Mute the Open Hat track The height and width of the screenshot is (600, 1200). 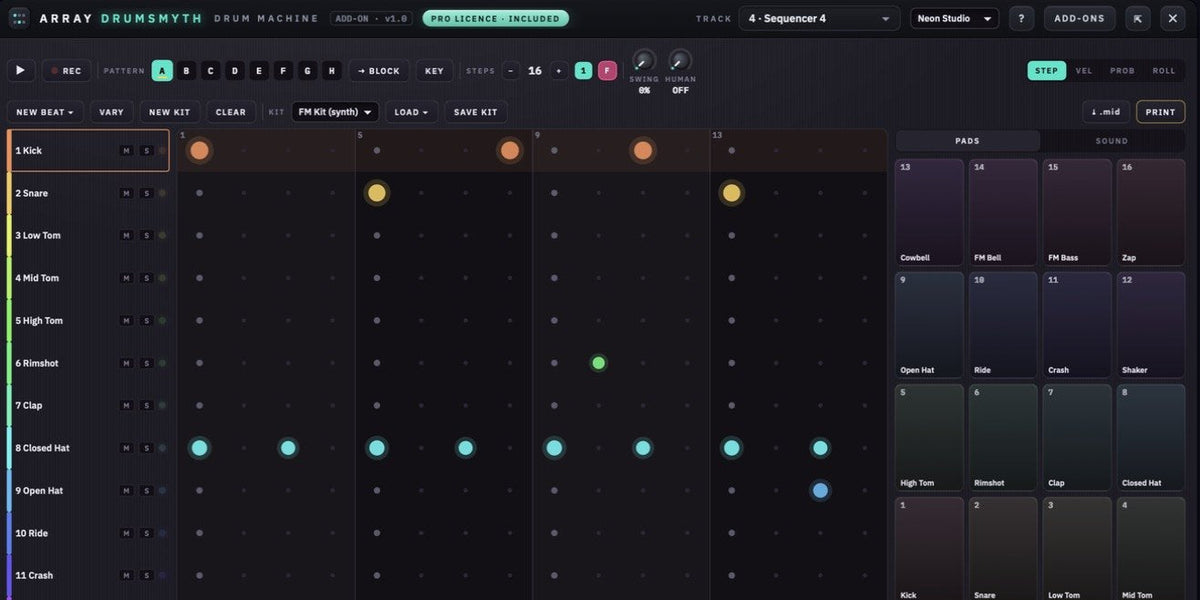coord(126,491)
